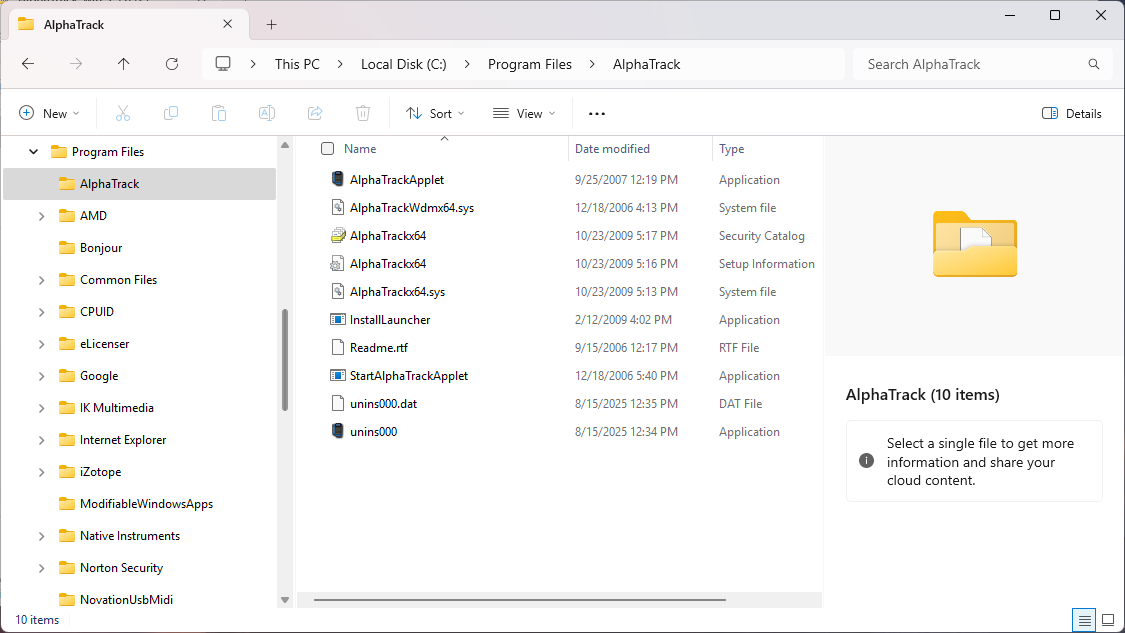Click the Paste clipboard icon
The image size is (1125, 633).
click(219, 114)
